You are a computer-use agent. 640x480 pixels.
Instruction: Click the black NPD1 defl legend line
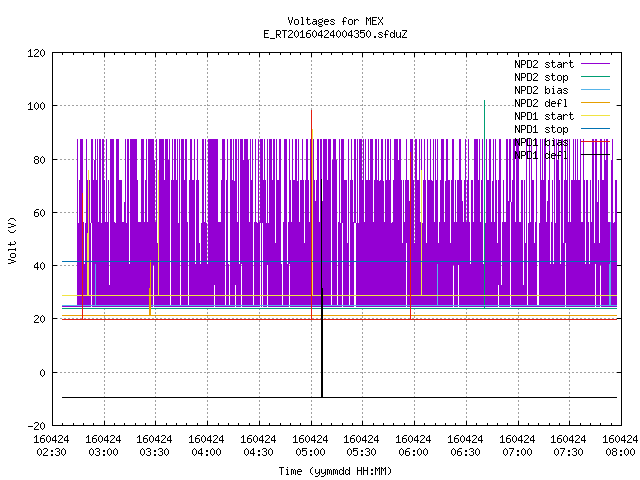[x=595, y=155]
